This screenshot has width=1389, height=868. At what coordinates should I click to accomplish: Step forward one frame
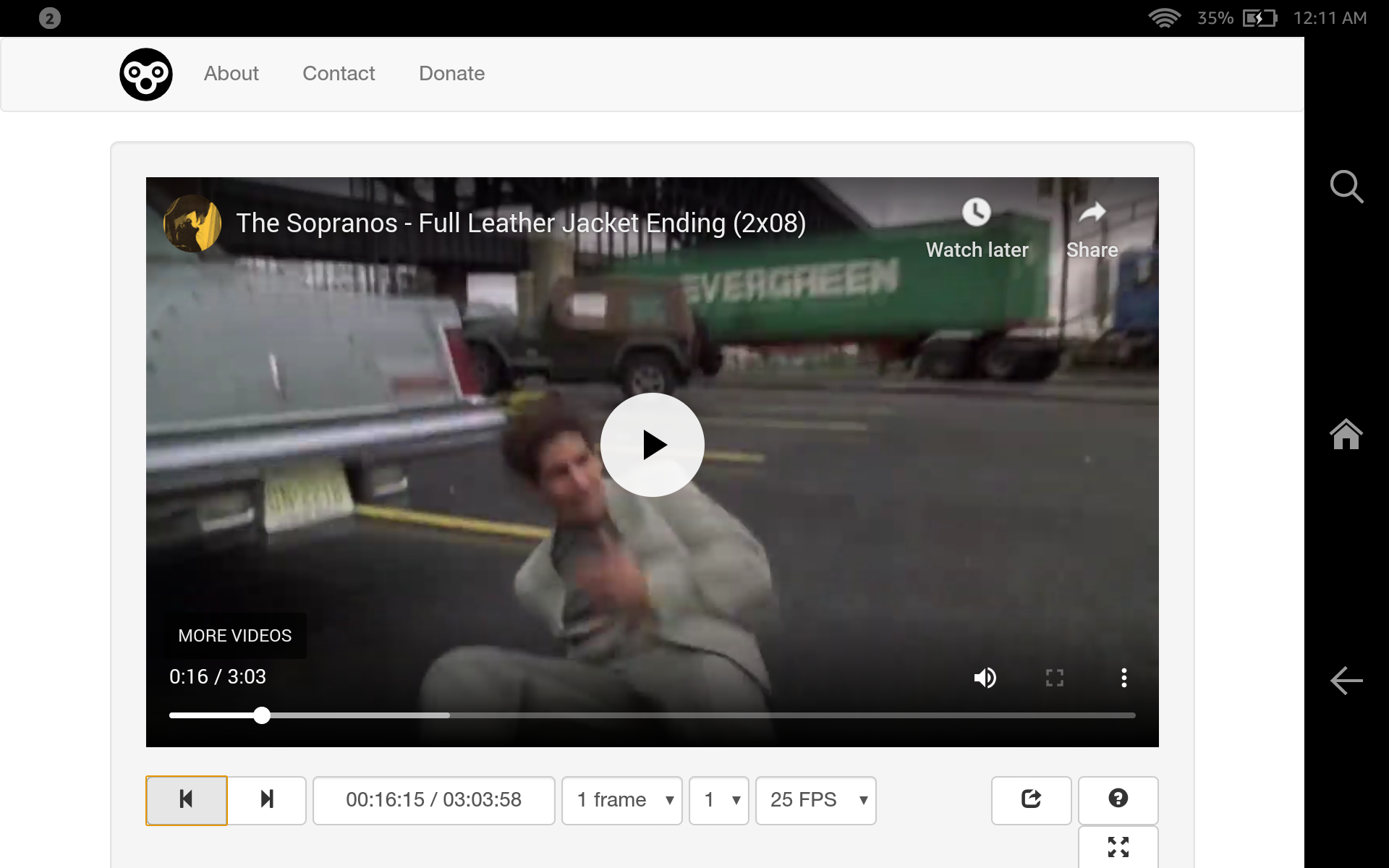click(x=267, y=800)
